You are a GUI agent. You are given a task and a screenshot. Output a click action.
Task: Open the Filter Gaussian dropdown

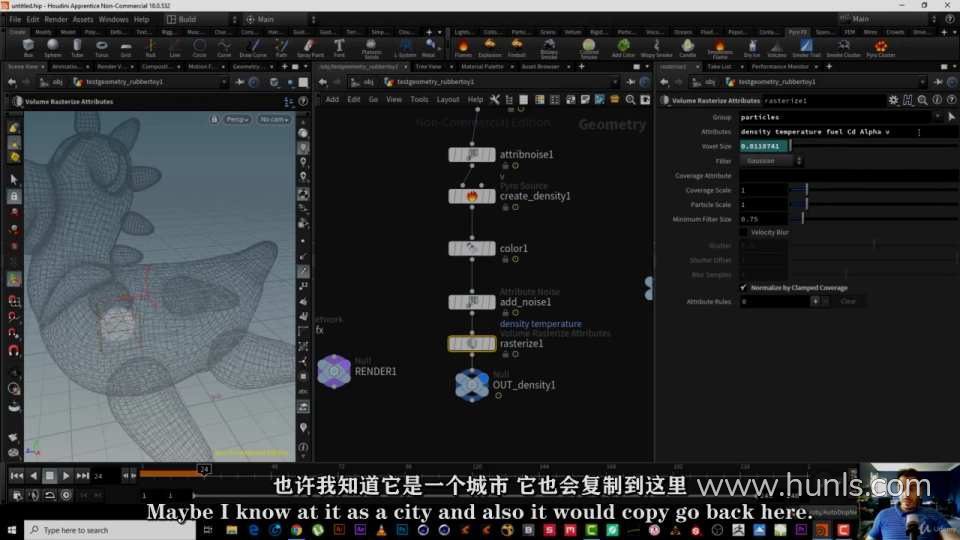click(771, 161)
